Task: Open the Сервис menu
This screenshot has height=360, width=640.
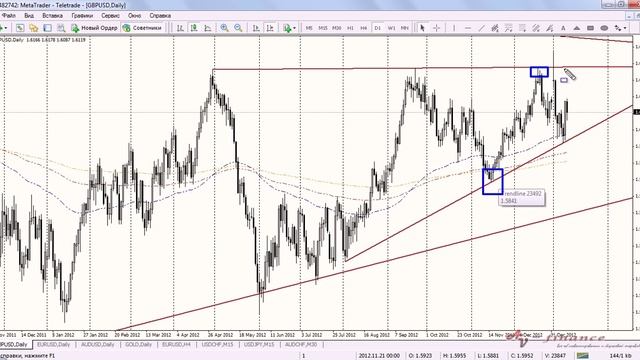Action: click(x=110, y=16)
